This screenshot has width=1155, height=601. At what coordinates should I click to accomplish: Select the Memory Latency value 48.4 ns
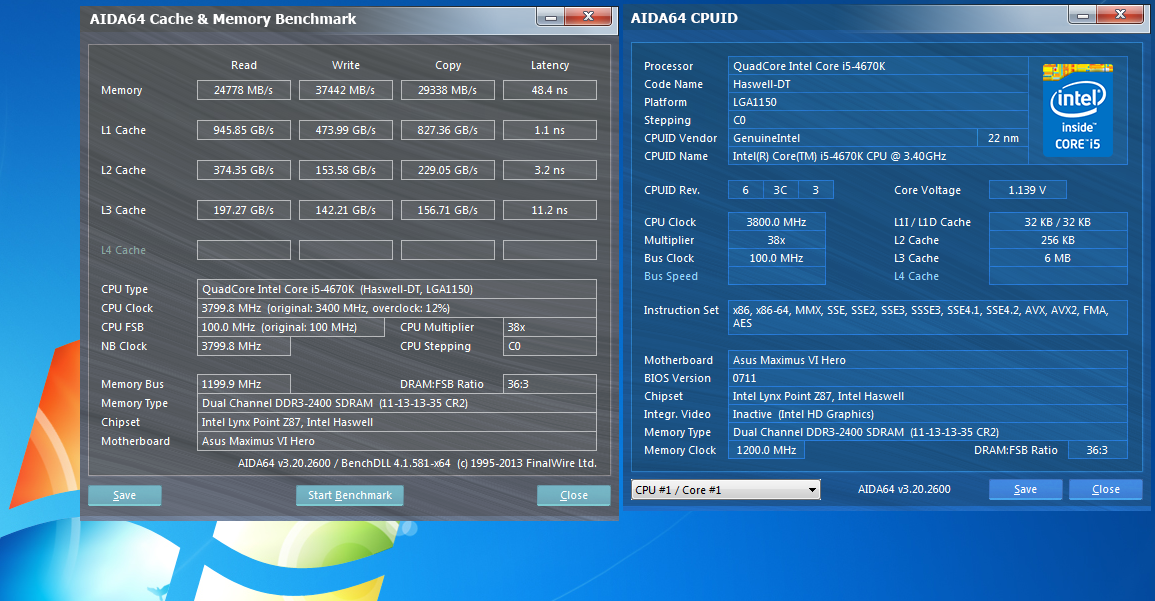pyautogui.click(x=550, y=90)
